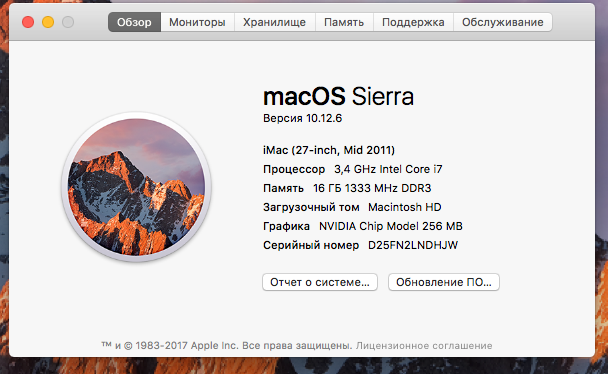608x374 pixels.
Task: Close the About This Mac window
Action: coord(28,22)
